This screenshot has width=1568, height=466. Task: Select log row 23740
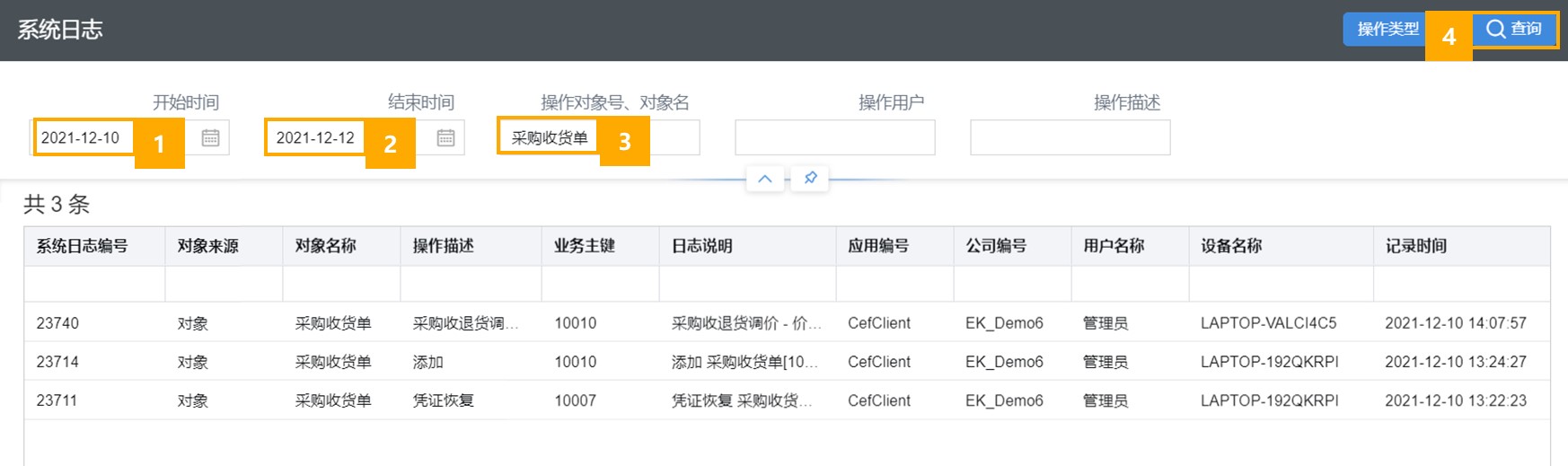[x=787, y=322]
